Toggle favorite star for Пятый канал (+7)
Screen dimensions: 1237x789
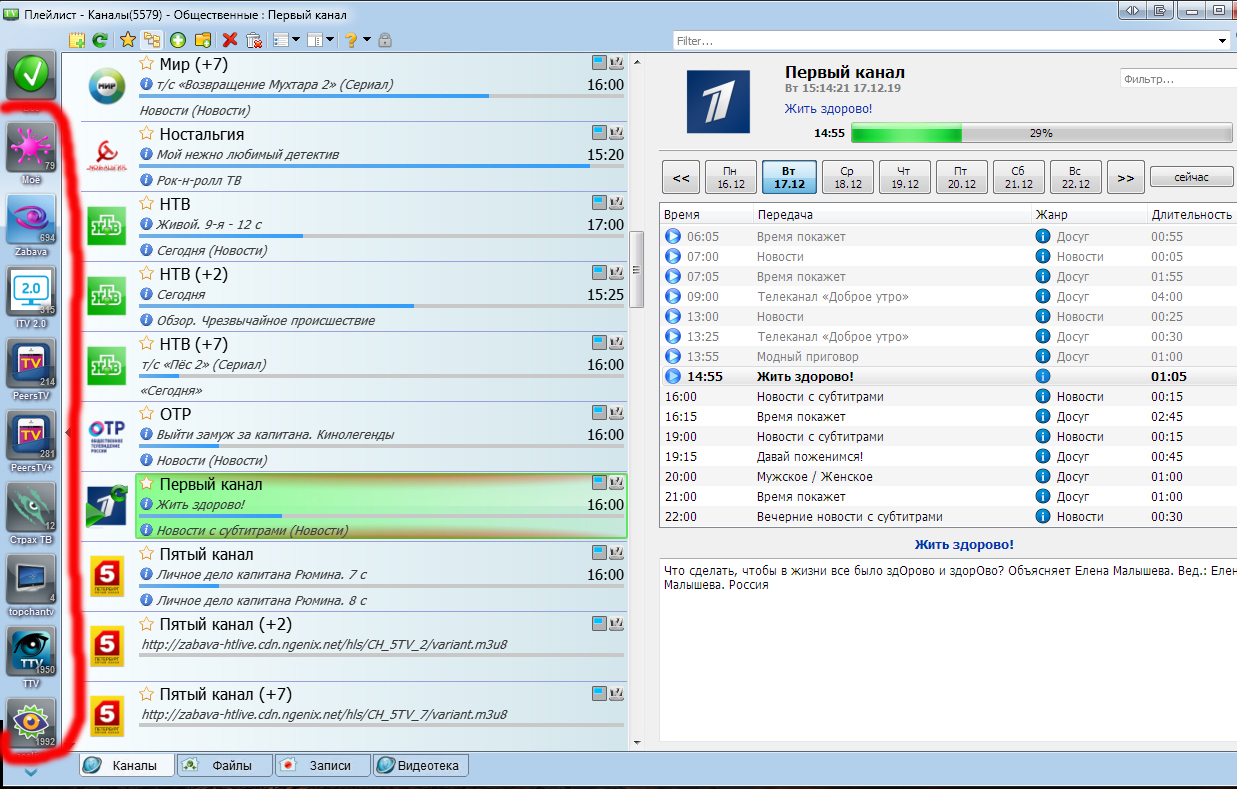tap(146, 693)
